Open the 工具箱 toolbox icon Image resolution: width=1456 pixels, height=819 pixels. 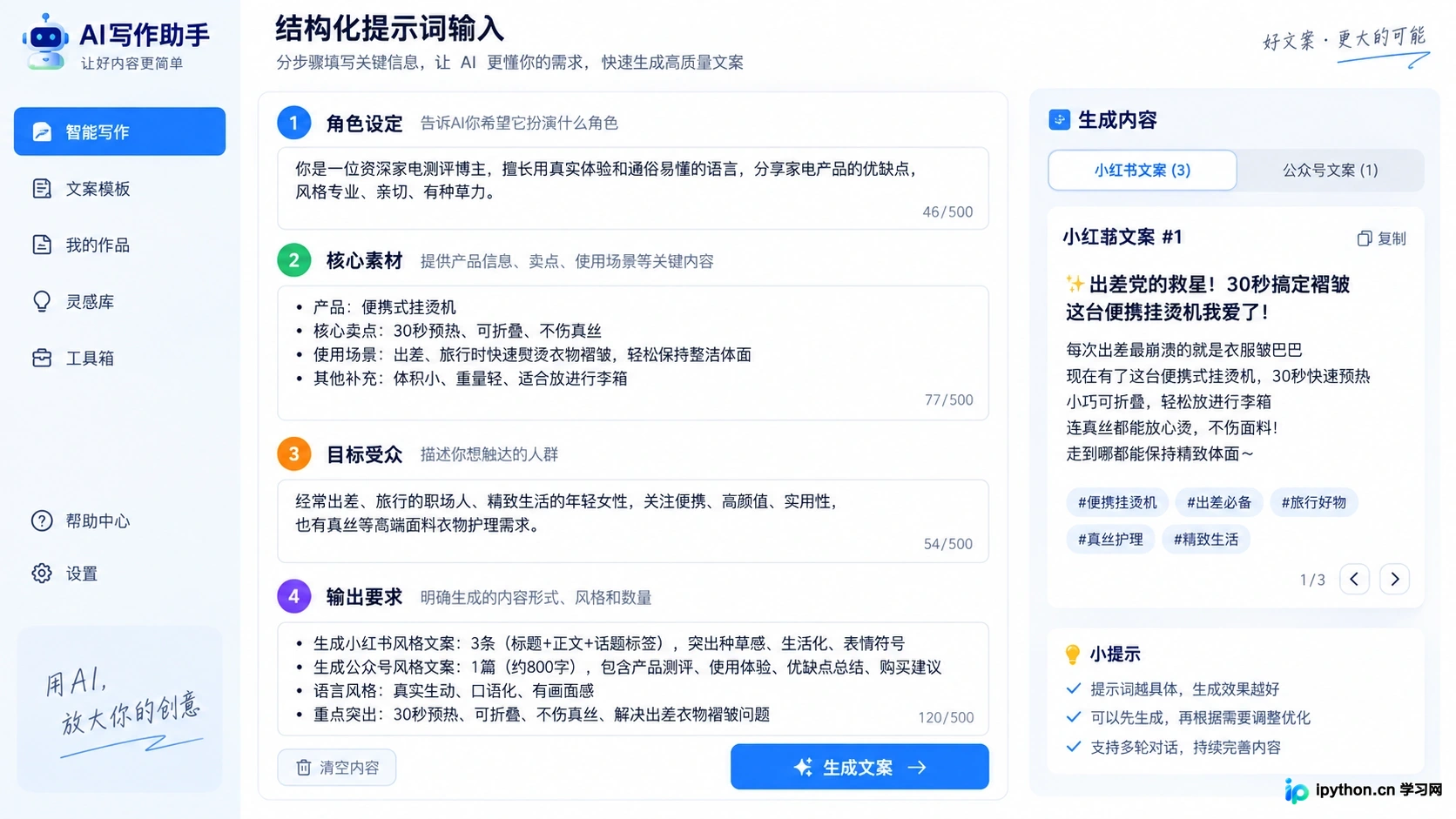42,358
